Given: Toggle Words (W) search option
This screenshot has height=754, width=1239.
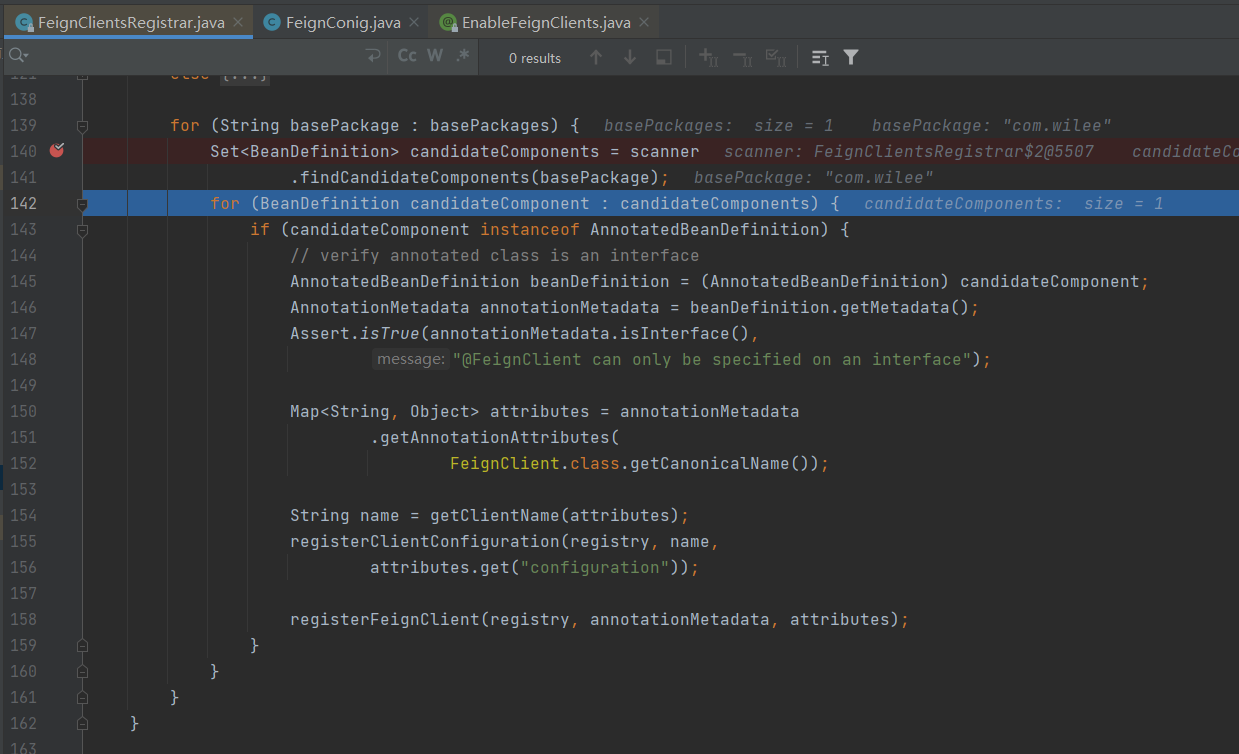Looking at the screenshot, I should 435,56.
